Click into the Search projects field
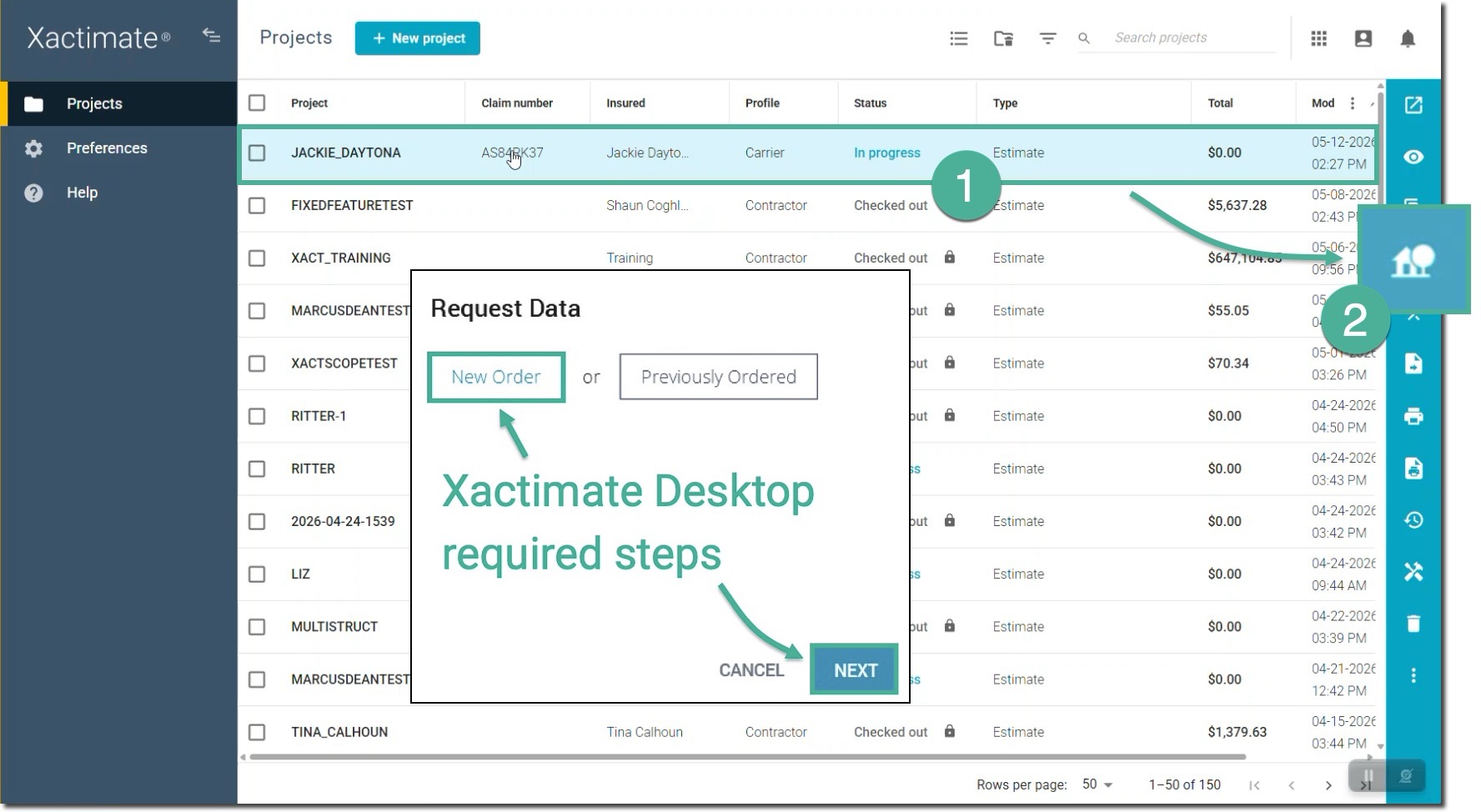The image size is (1481, 812). pos(1193,38)
